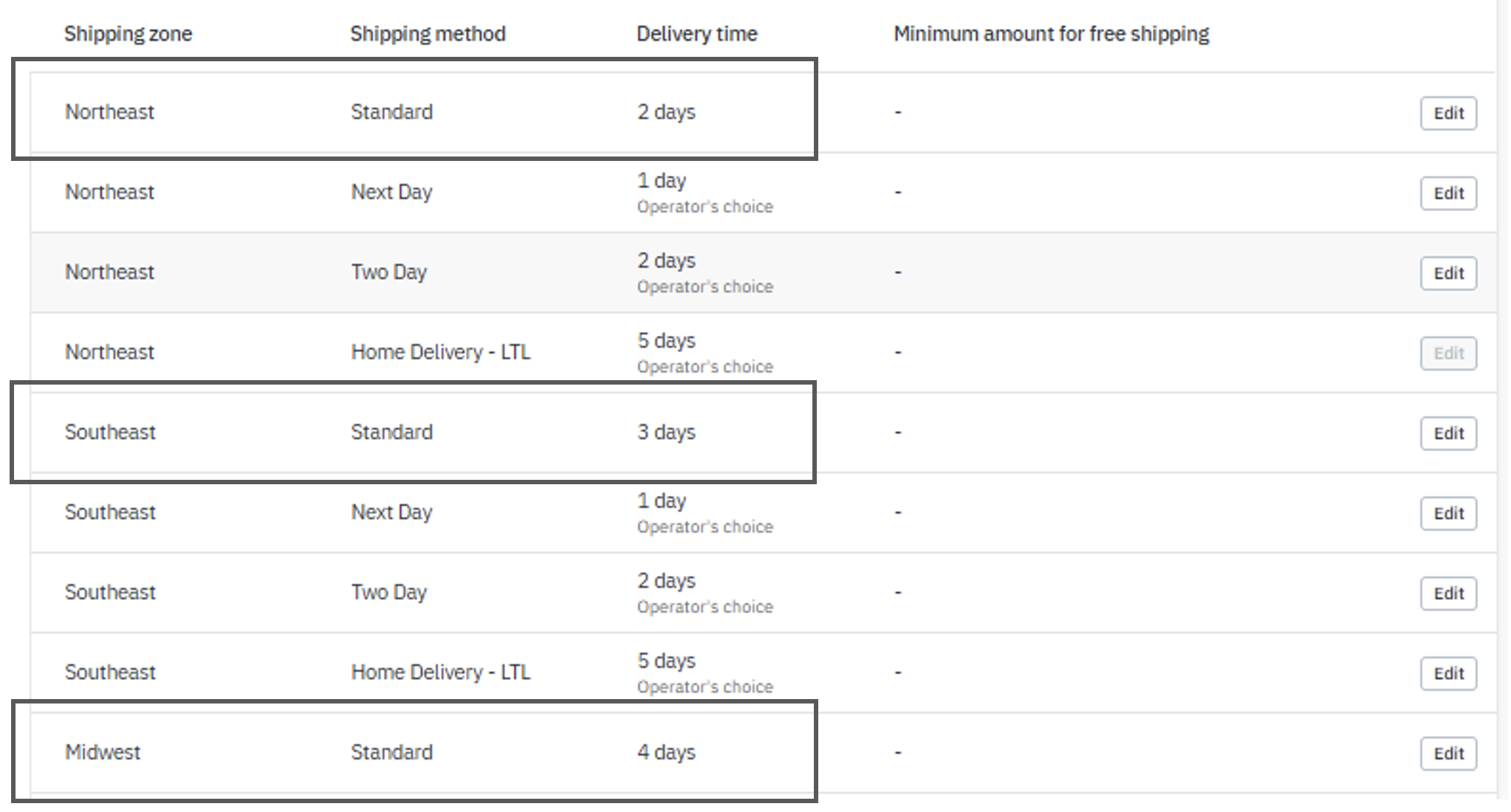
Task: Edit the Northeast Next Day row
Action: tap(1448, 193)
